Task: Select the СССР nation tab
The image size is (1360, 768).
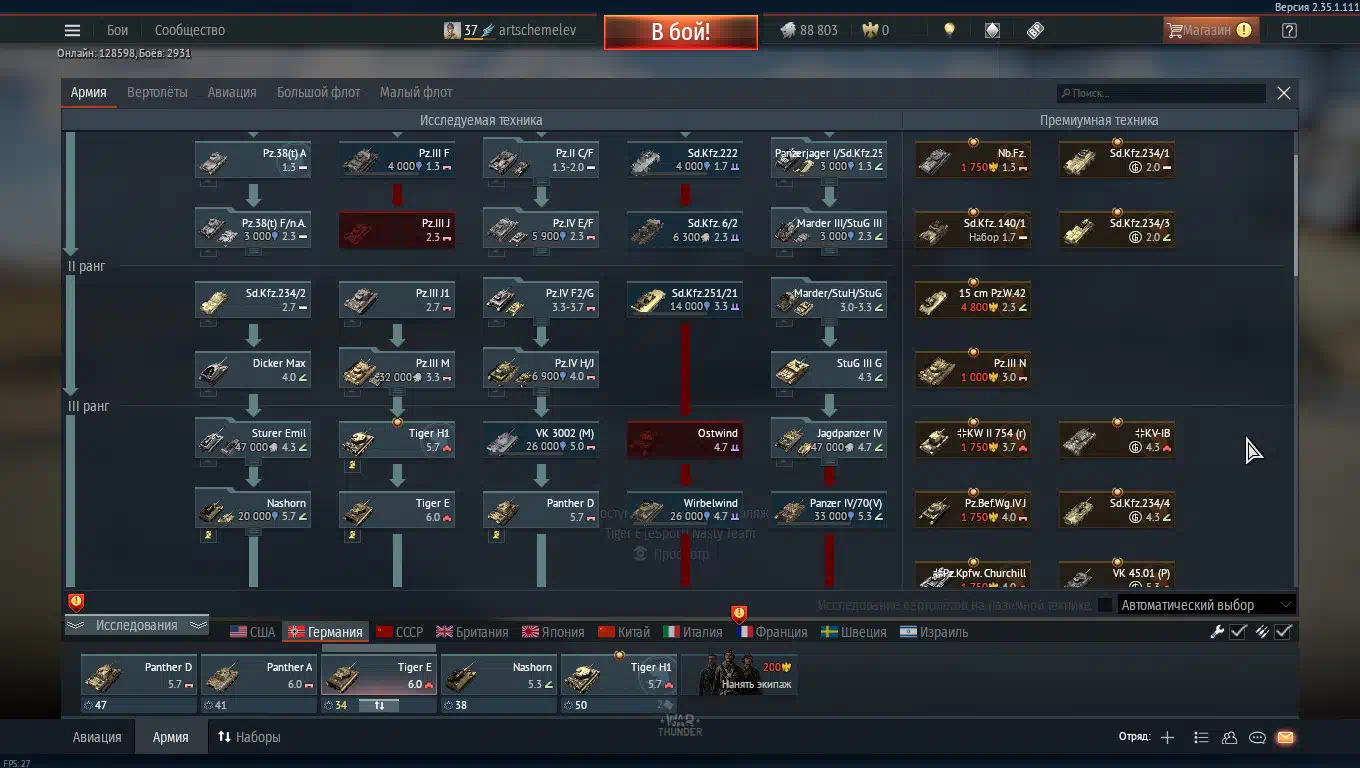Action: (x=399, y=632)
